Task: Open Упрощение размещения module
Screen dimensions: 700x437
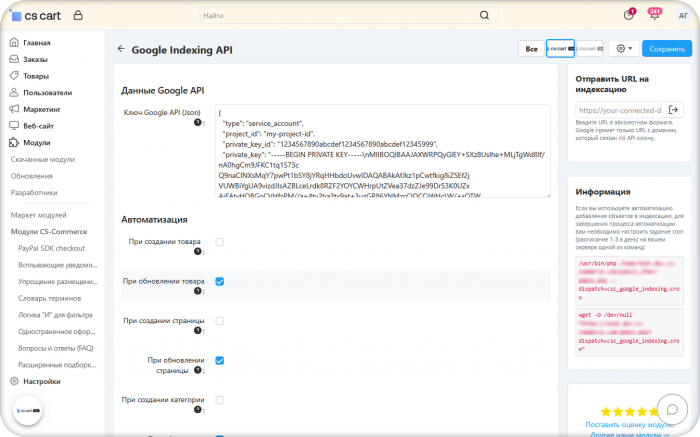Action: [x=58, y=281]
